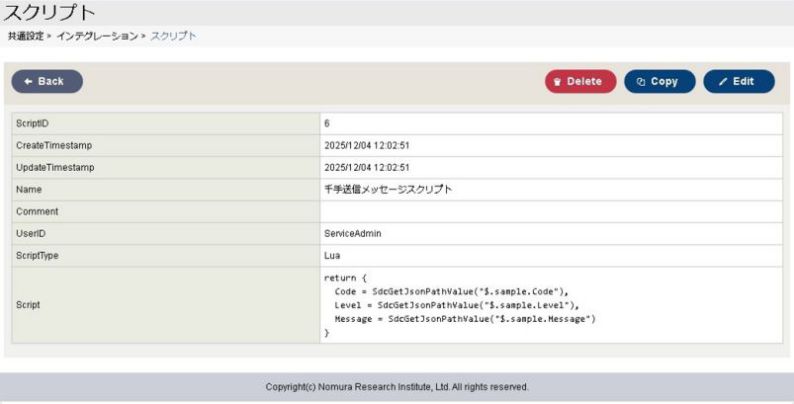Click the name value 千手送信メッセージスクリプト
This screenshot has width=794, height=404.
388,189
